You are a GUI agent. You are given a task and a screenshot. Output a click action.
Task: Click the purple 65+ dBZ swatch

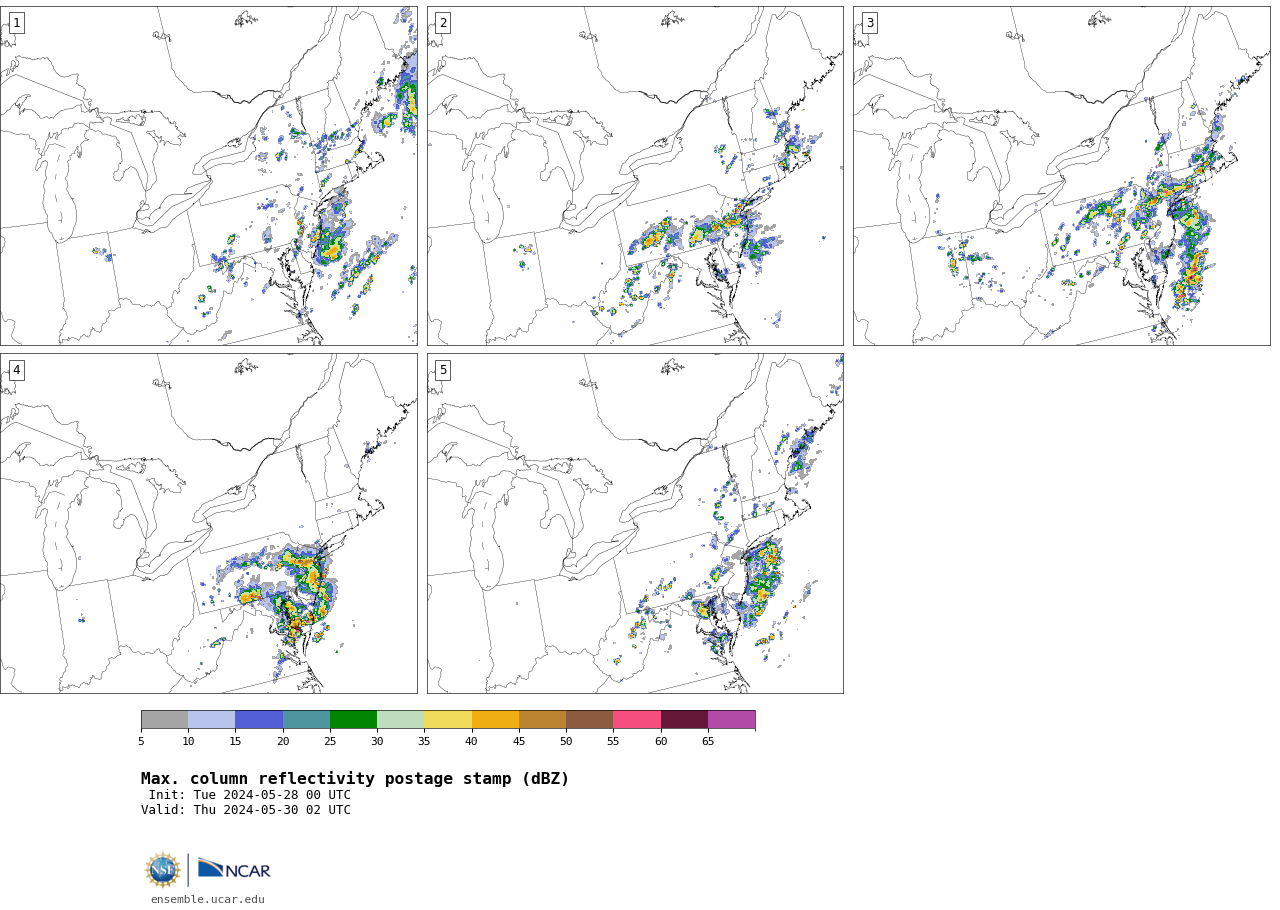click(731, 720)
